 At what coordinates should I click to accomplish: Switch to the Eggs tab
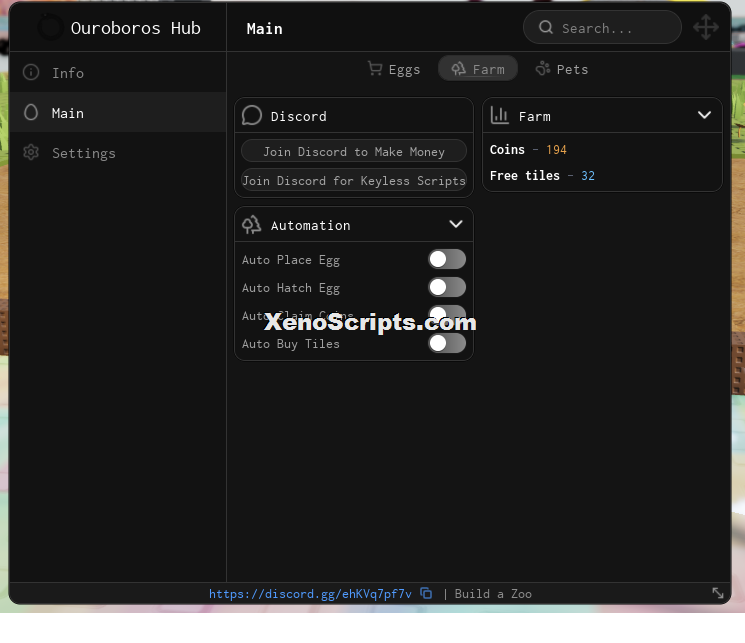[394, 69]
